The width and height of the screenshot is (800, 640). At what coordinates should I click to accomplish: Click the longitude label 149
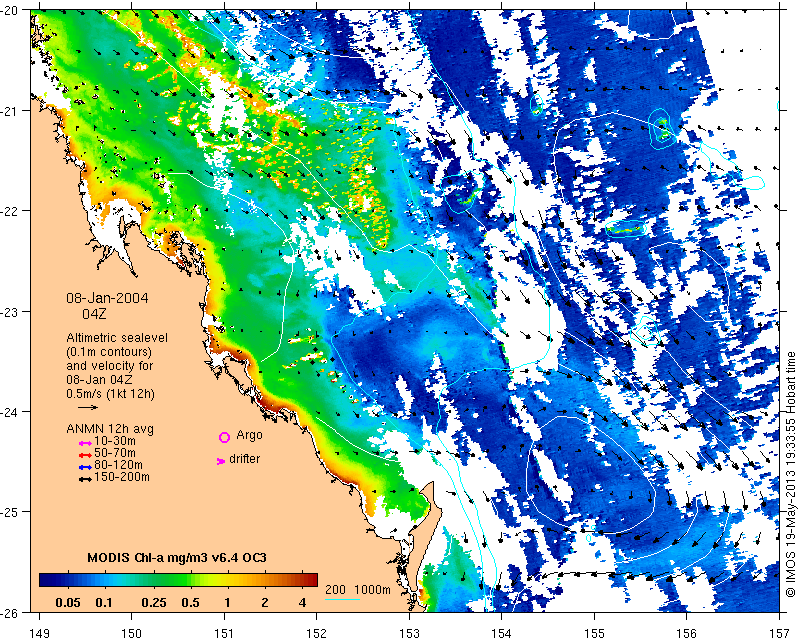pos(39,633)
